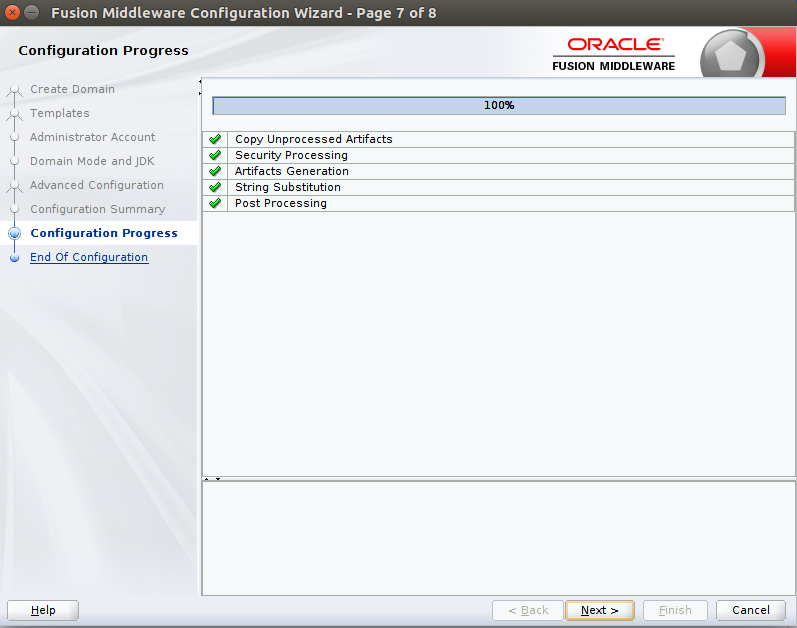Select Templates step in navigation
This screenshot has height=628, width=797.
[x=59, y=113]
